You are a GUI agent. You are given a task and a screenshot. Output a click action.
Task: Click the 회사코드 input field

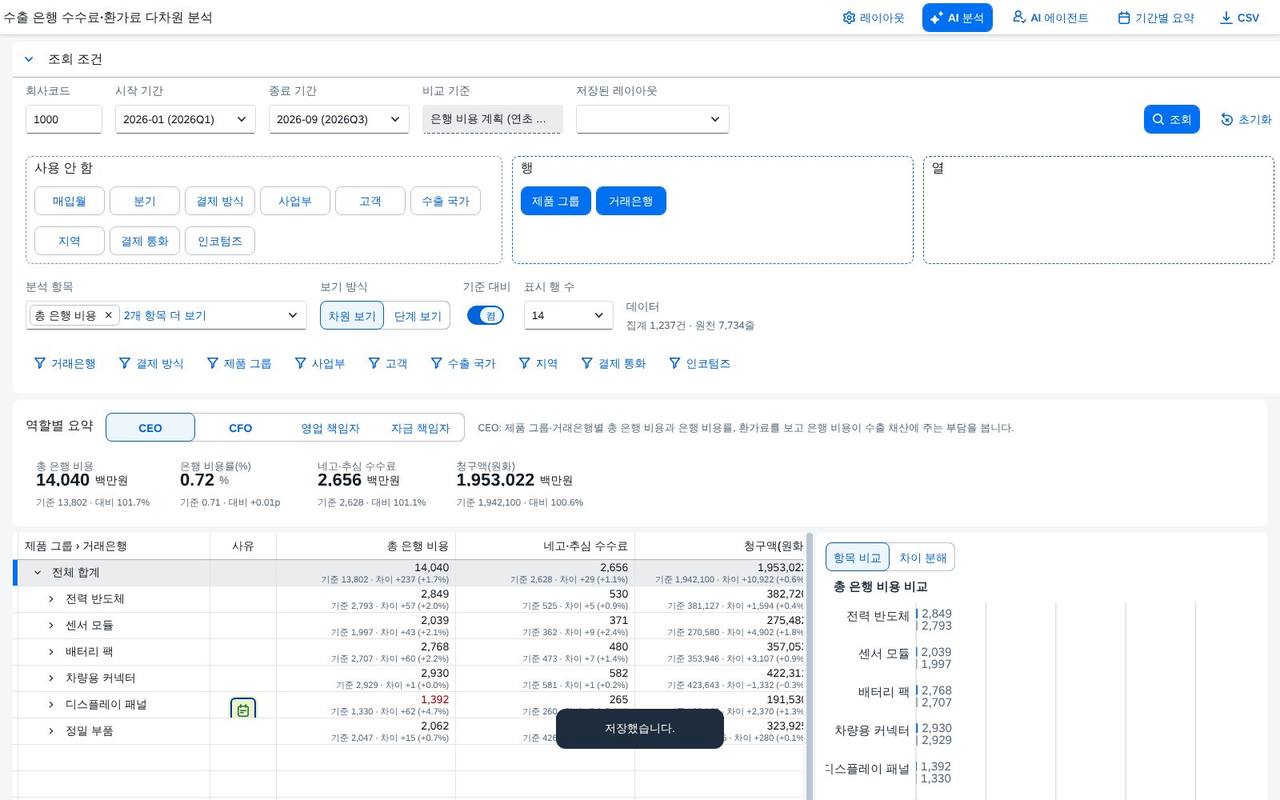(64, 119)
